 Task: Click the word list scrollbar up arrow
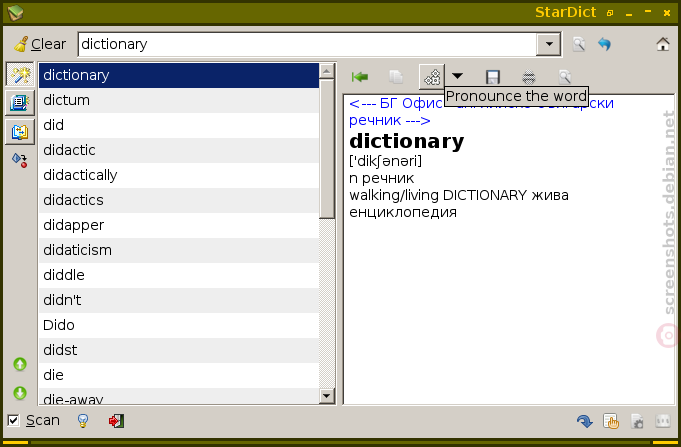(x=327, y=70)
